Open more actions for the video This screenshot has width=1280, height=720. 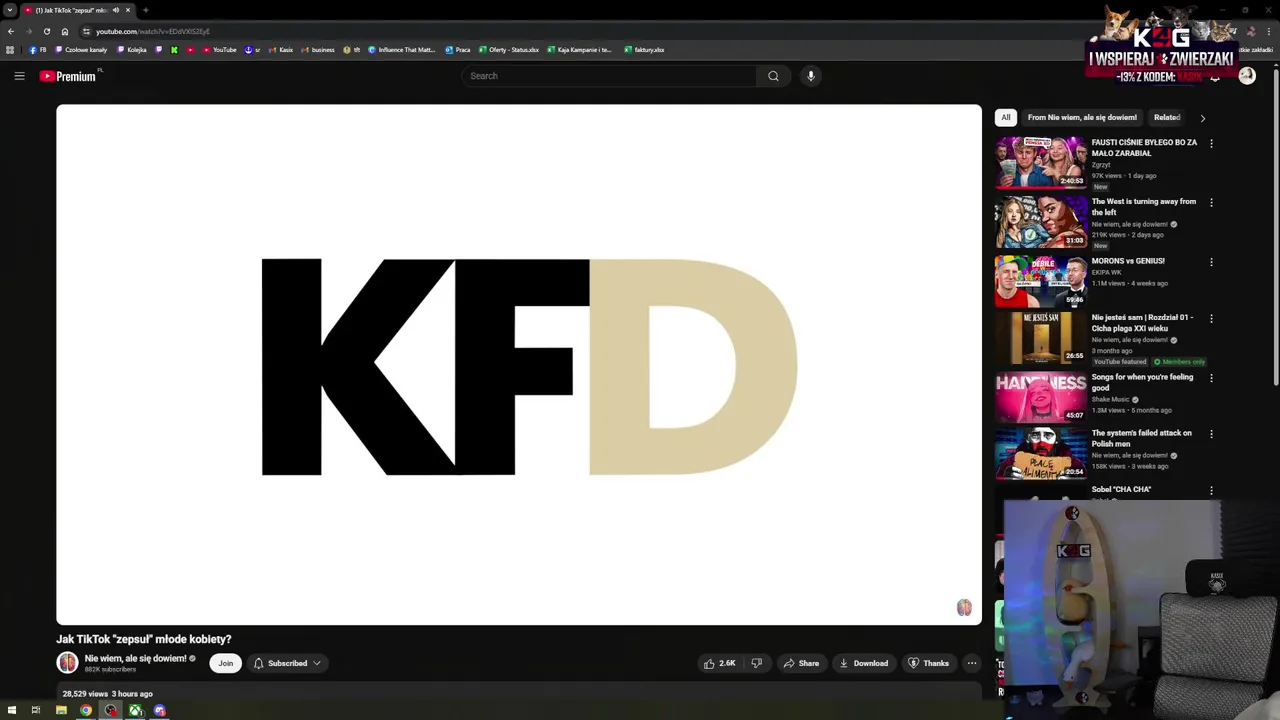(x=972, y=663)
